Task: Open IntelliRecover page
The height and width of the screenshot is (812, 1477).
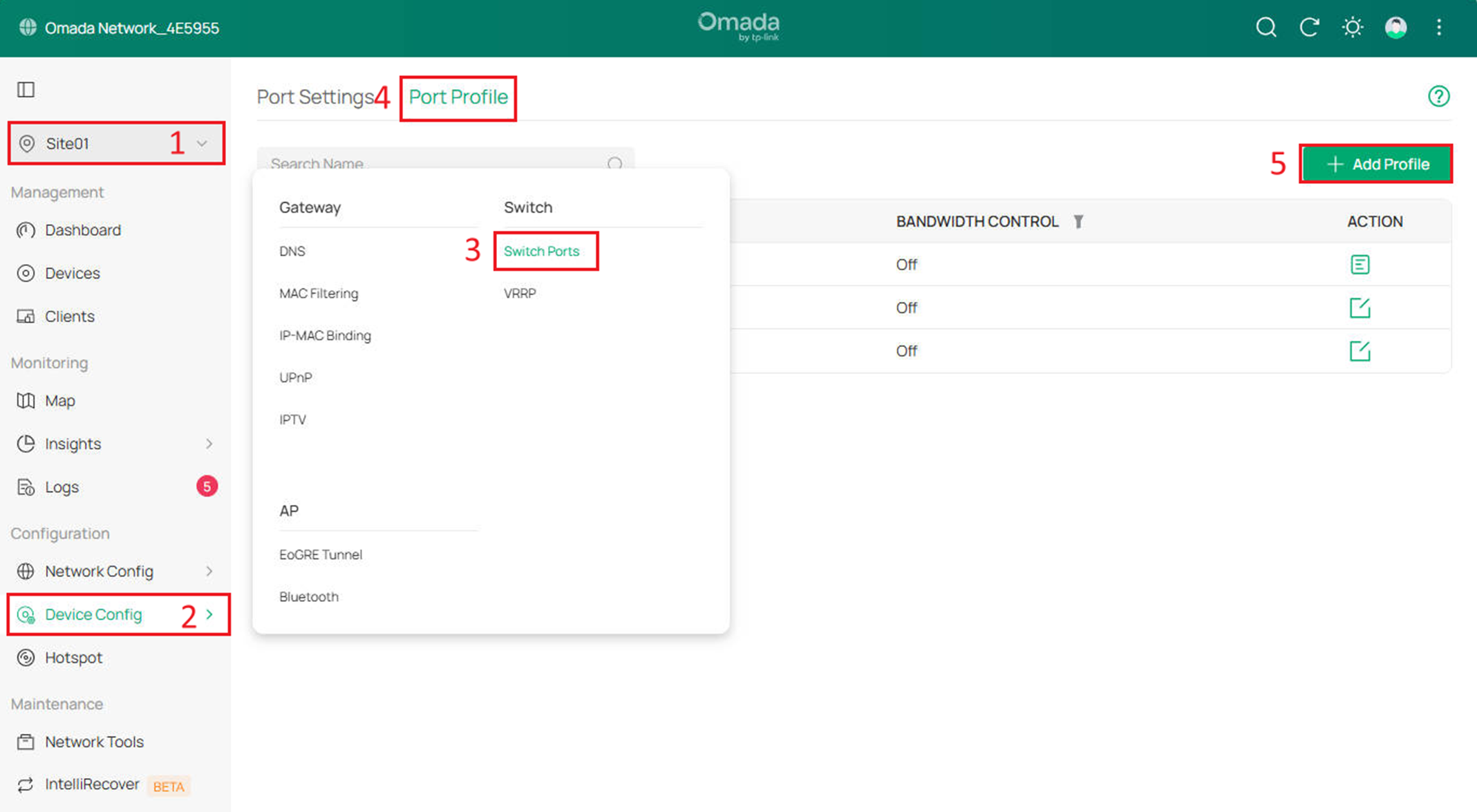Action: (x=92, y=784)
